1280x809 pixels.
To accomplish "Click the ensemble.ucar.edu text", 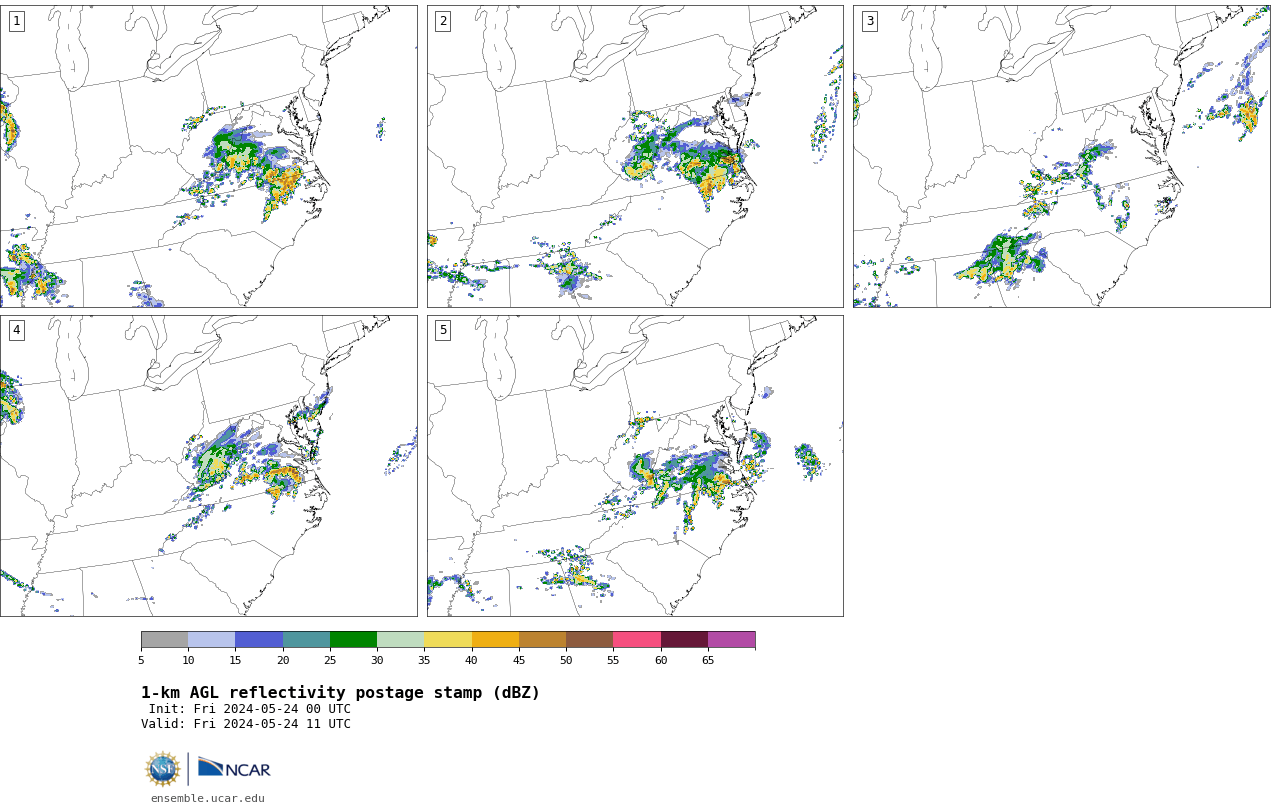I will [208, 798].
